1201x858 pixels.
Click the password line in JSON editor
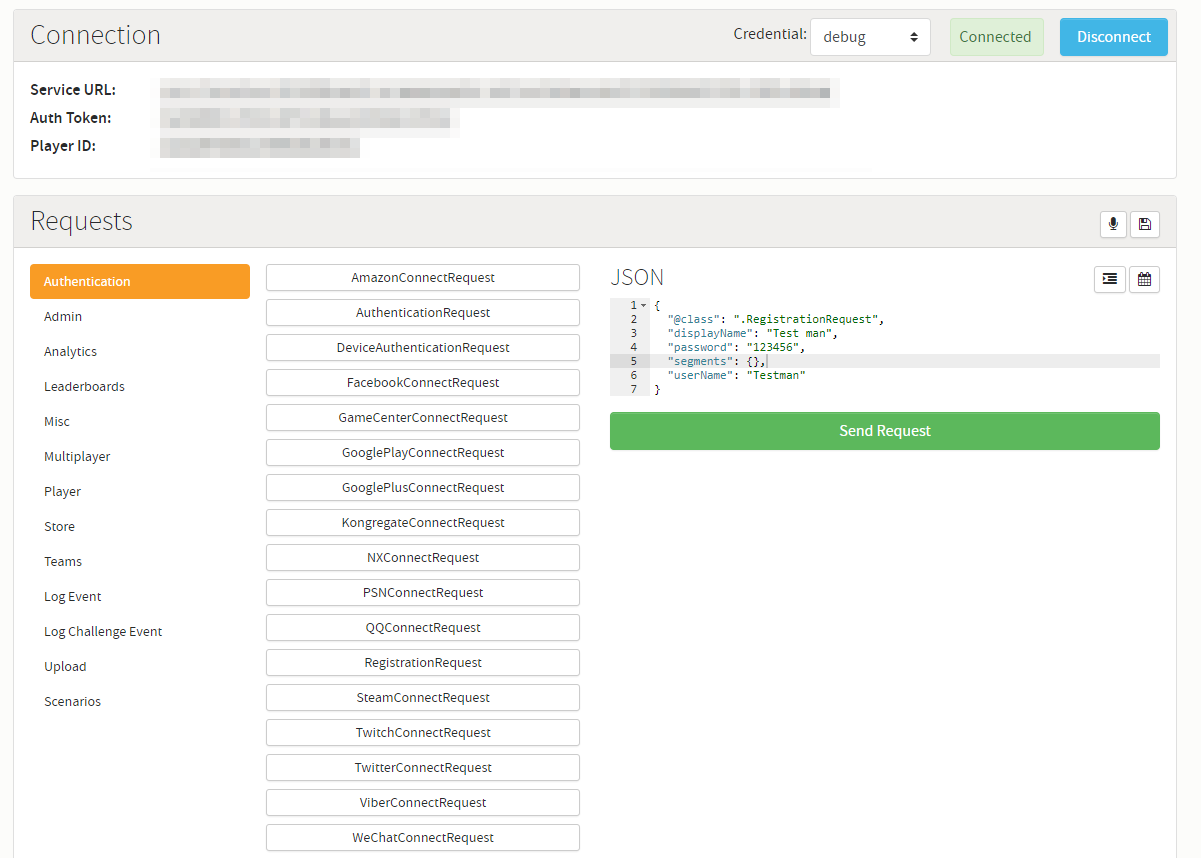coord(735,347)
